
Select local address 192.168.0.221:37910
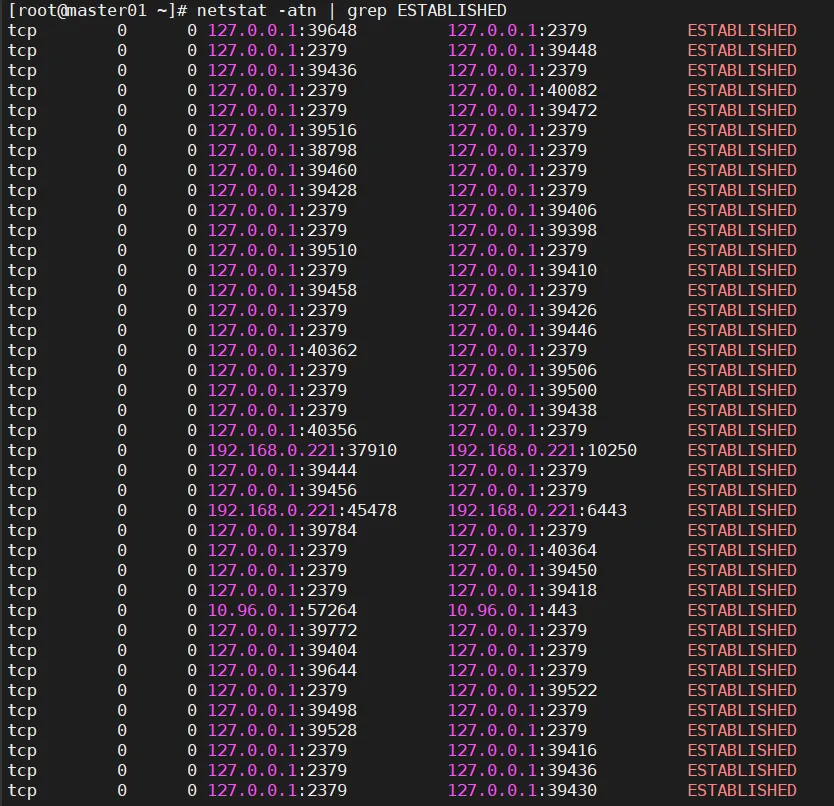(x=302, y=451)
